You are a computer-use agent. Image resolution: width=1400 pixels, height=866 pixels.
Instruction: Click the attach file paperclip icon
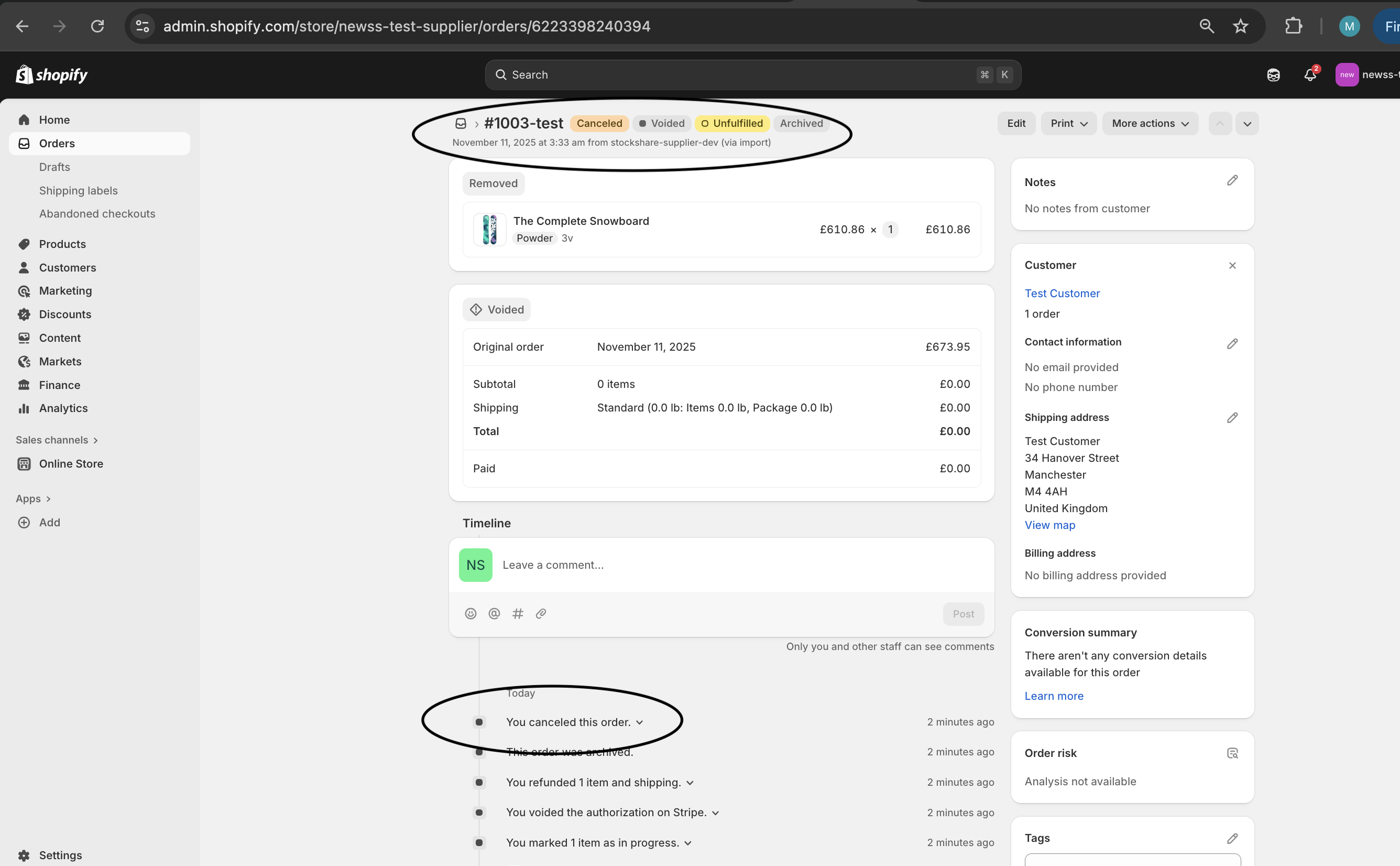(541, 613)
